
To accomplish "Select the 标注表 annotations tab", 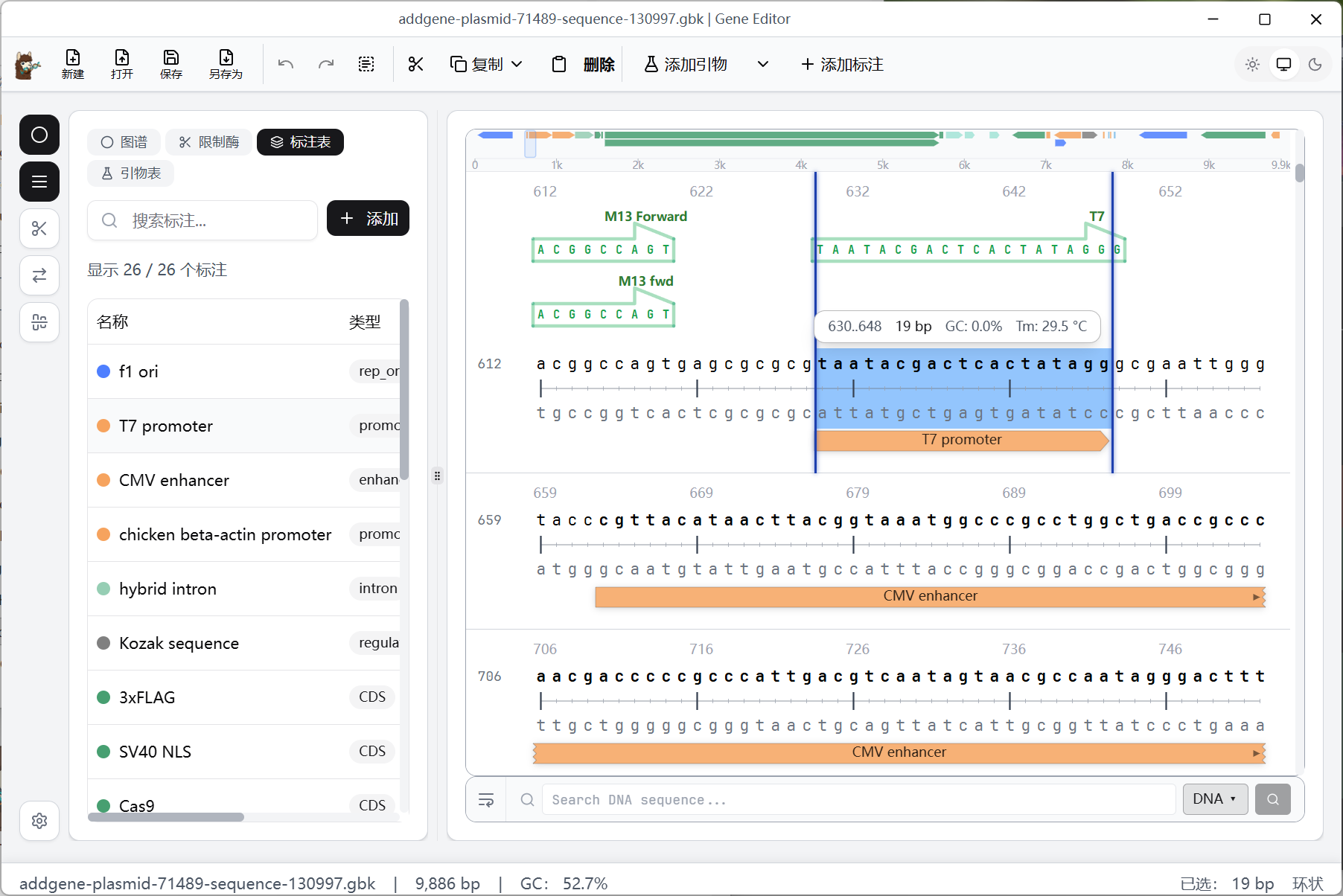I will pos(300,142).
